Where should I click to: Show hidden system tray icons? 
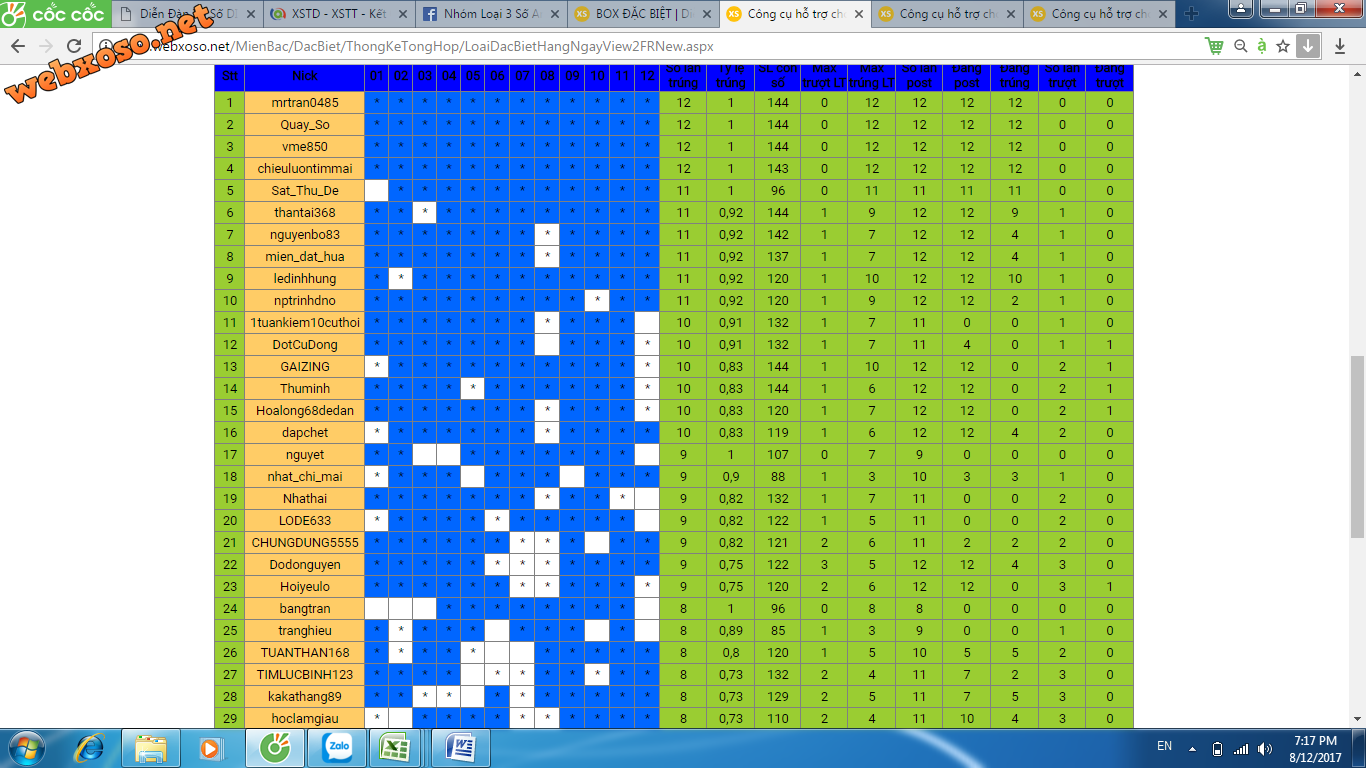click(1193, 748)
